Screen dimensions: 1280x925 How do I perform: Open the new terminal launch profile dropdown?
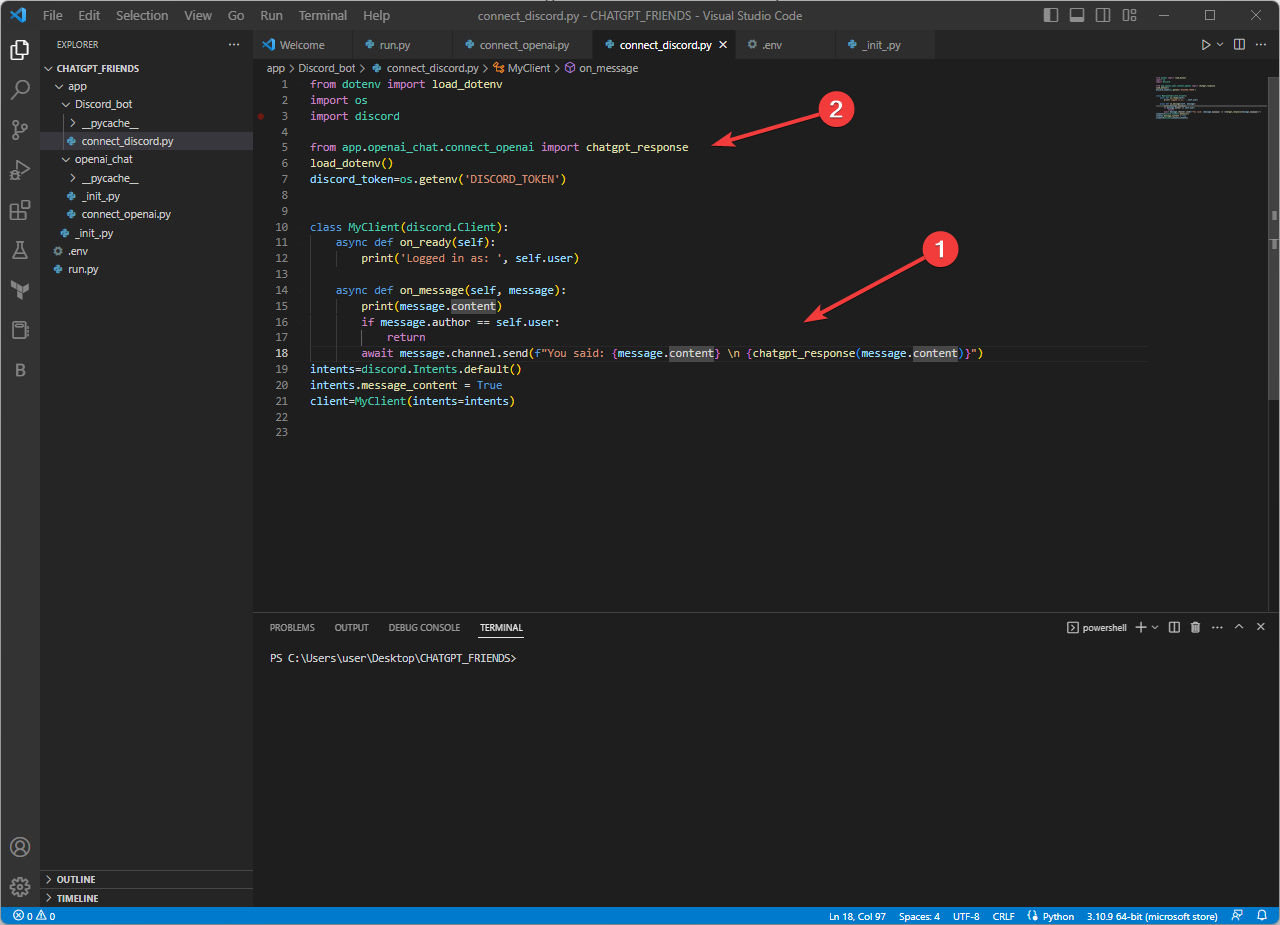[1155, 627]
